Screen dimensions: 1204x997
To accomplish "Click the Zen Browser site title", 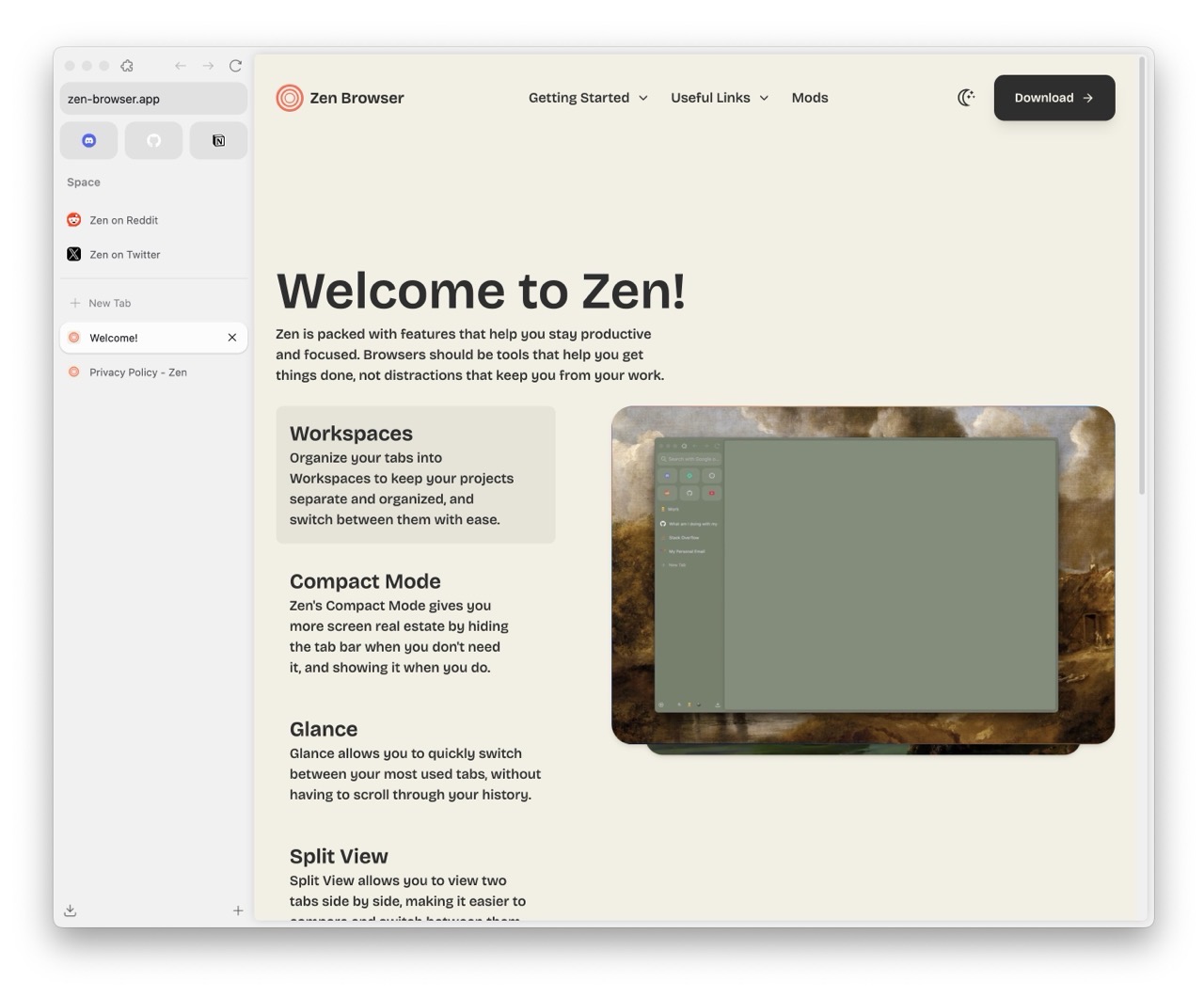I will tap(356, 98).
